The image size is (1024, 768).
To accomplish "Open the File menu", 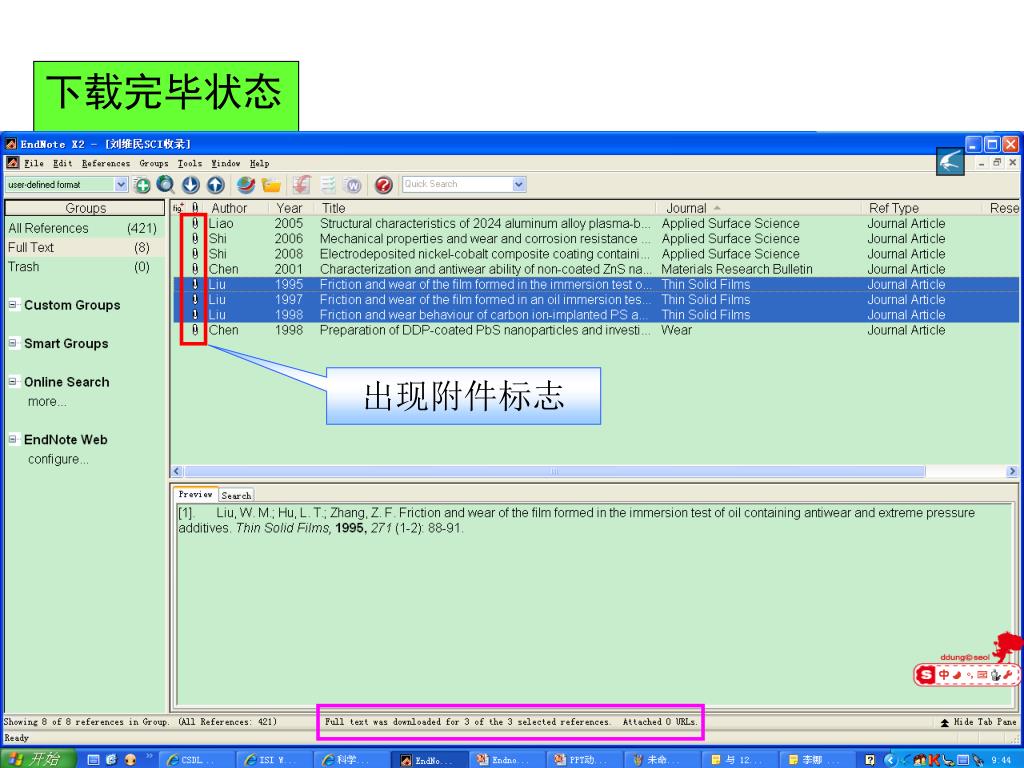I will (x=34, y=163).
